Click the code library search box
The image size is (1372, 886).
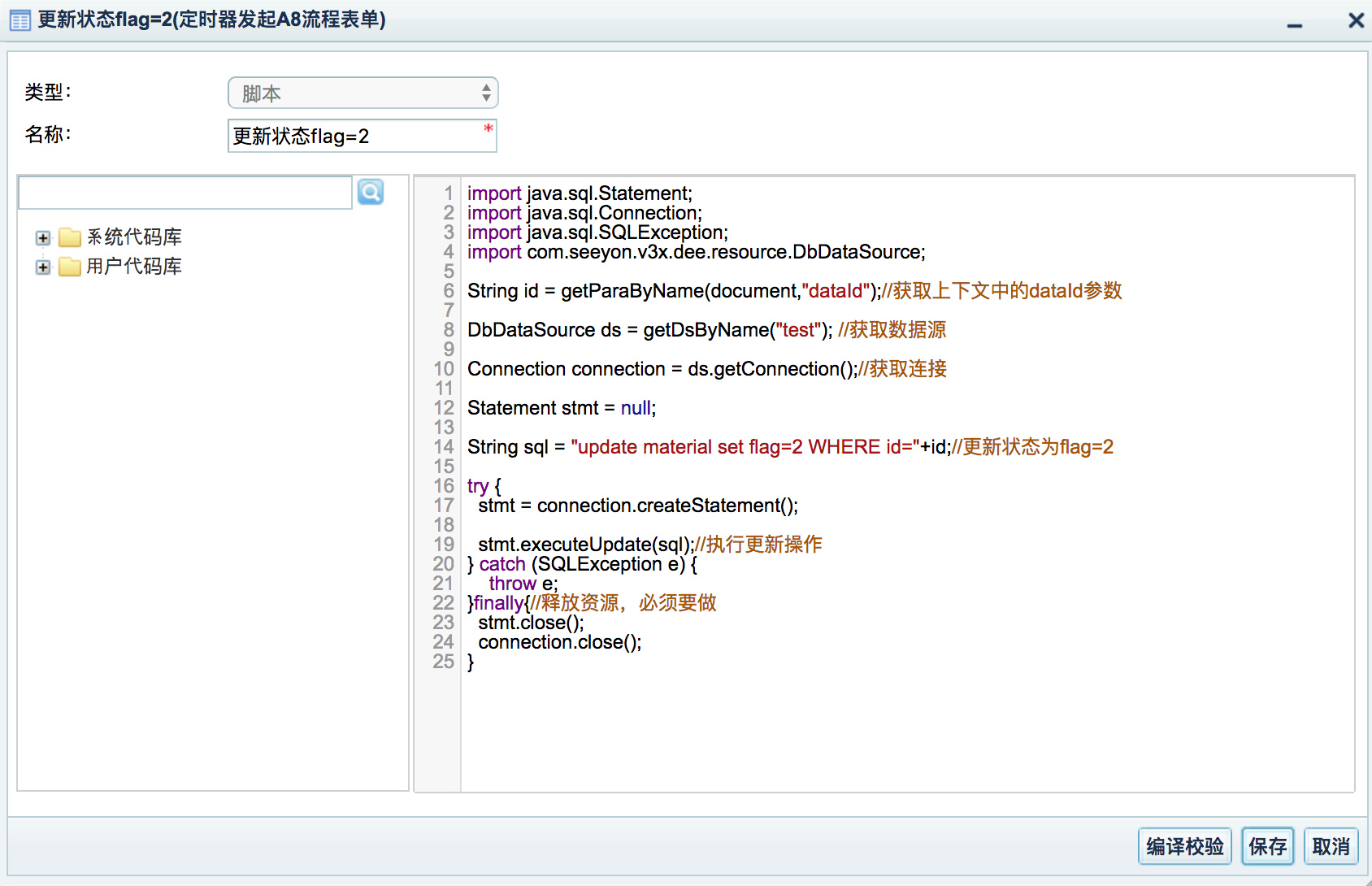click(x=185, y=193)
